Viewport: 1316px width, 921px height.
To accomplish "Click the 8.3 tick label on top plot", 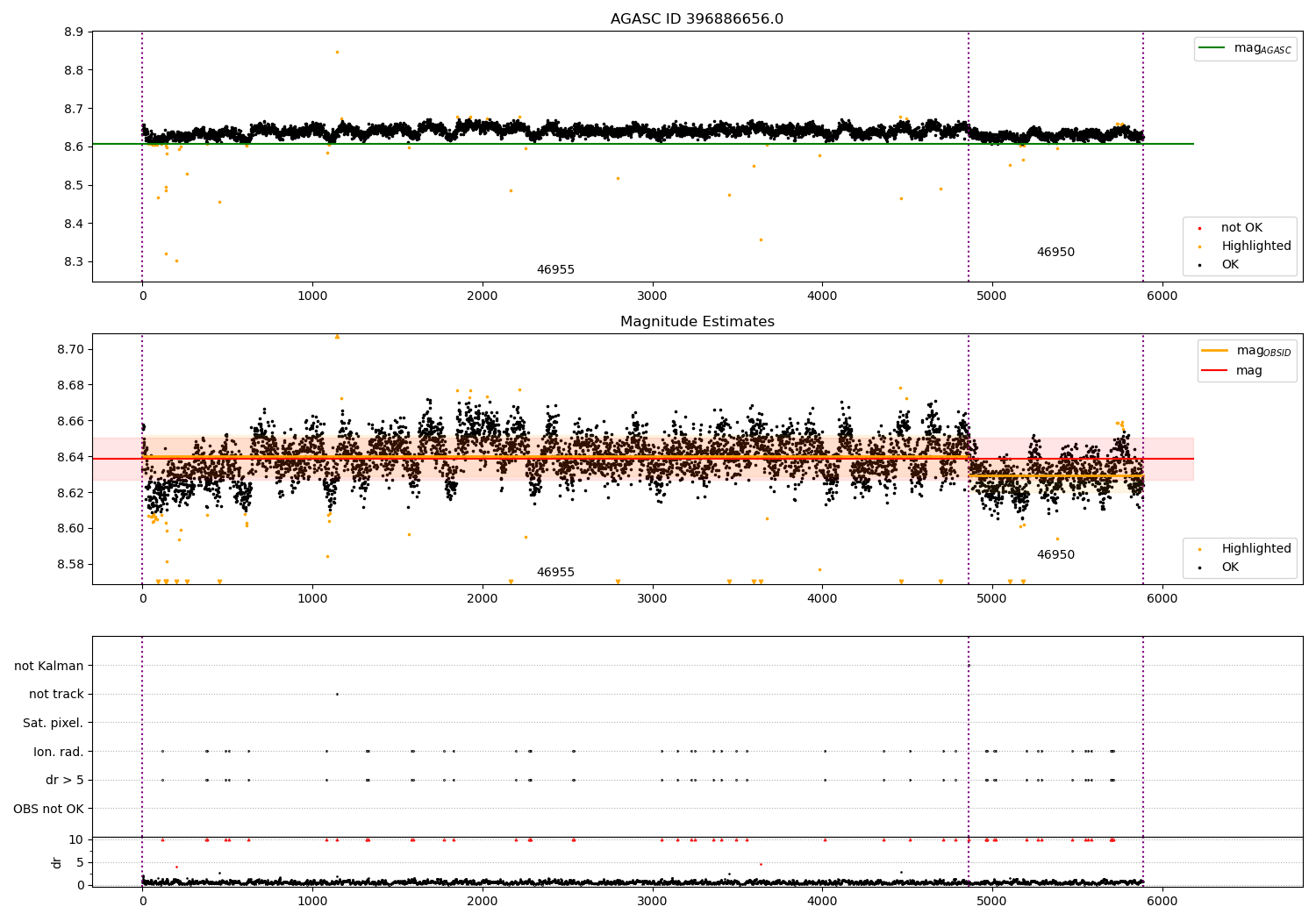I will (x=74, y=262).
